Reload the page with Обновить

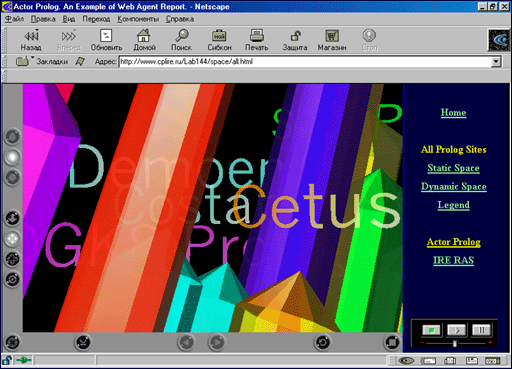[x=106, y=40]
